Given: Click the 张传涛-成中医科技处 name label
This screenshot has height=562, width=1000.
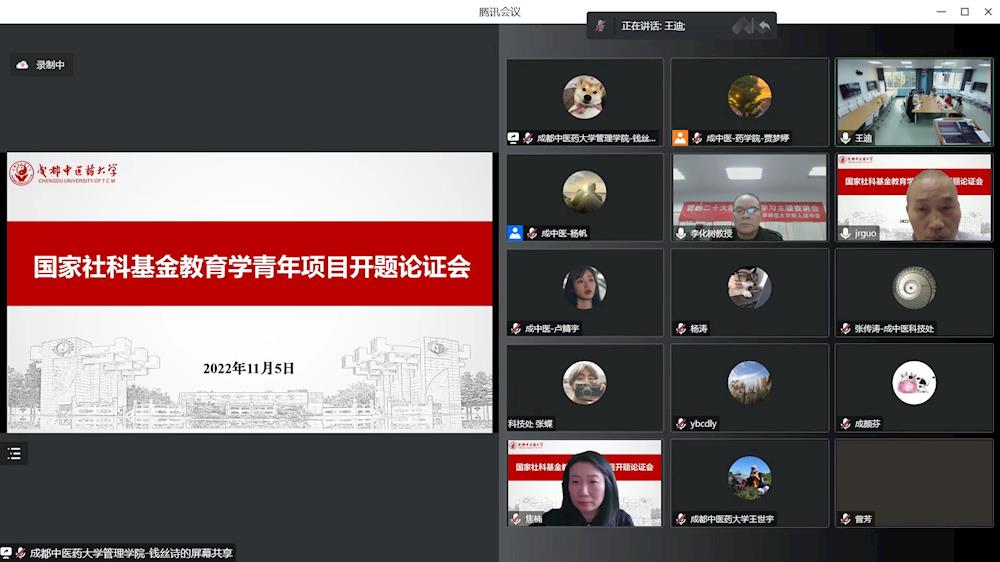Looking at the screenshot, I should click(894, 329).
